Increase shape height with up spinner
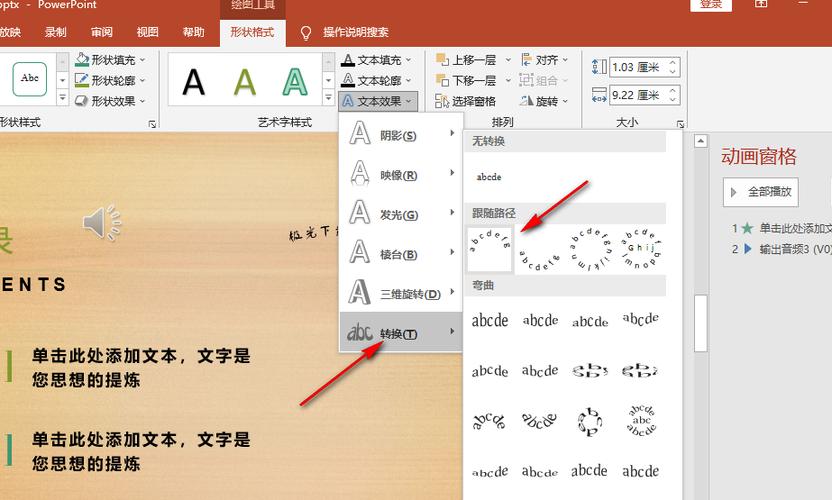 click(x=673, y=62)
